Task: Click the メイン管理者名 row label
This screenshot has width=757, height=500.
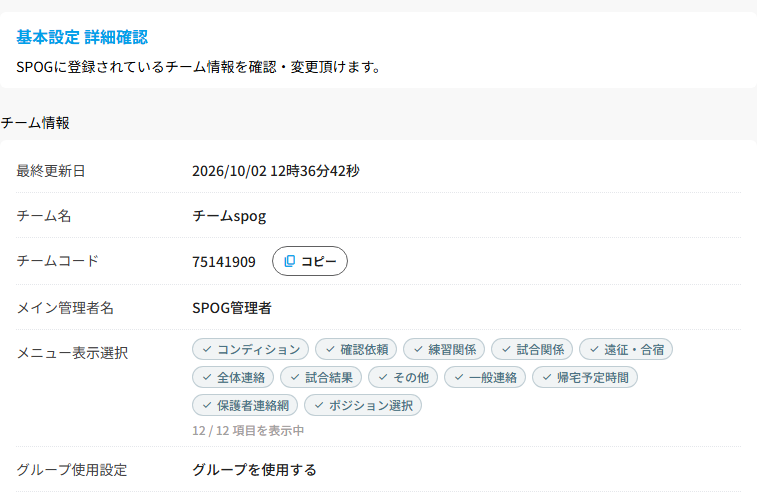Action: click(x=65, y=308)
